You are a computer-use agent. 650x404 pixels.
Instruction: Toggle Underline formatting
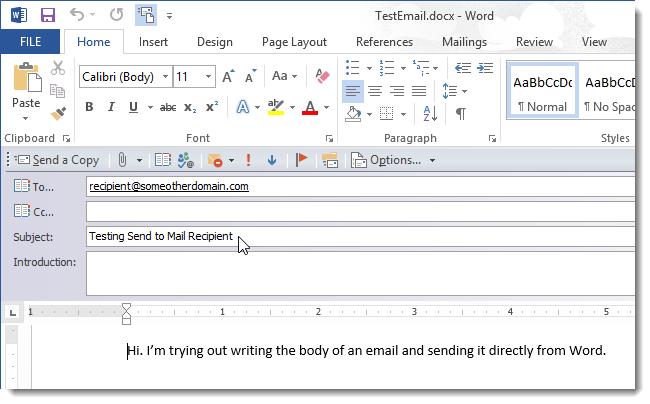coord(133,107)
